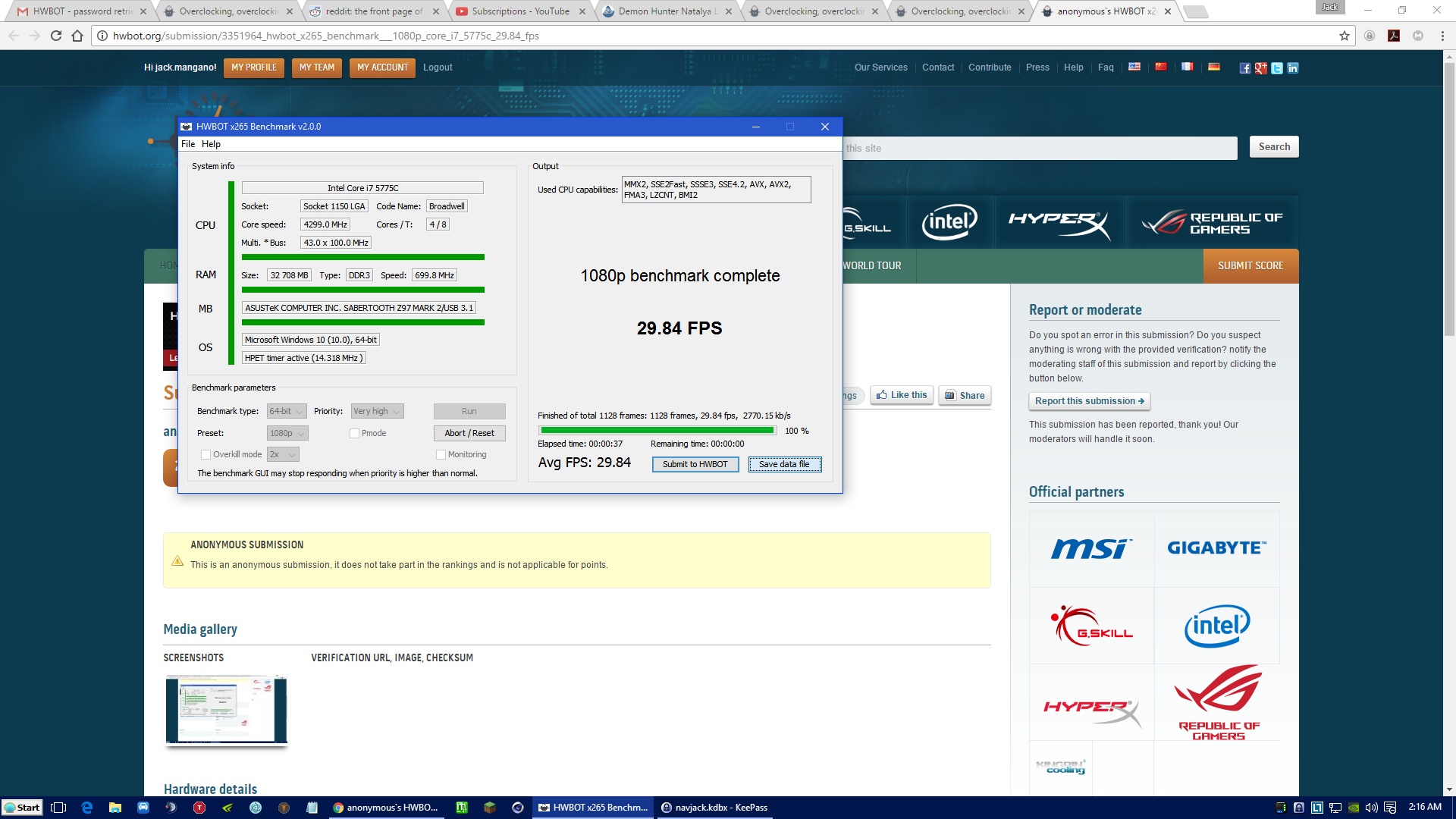This screenshot has height=819, width=1456.
Task: Click the Start button
Action: pyautogui.click(x=22, y=808)
